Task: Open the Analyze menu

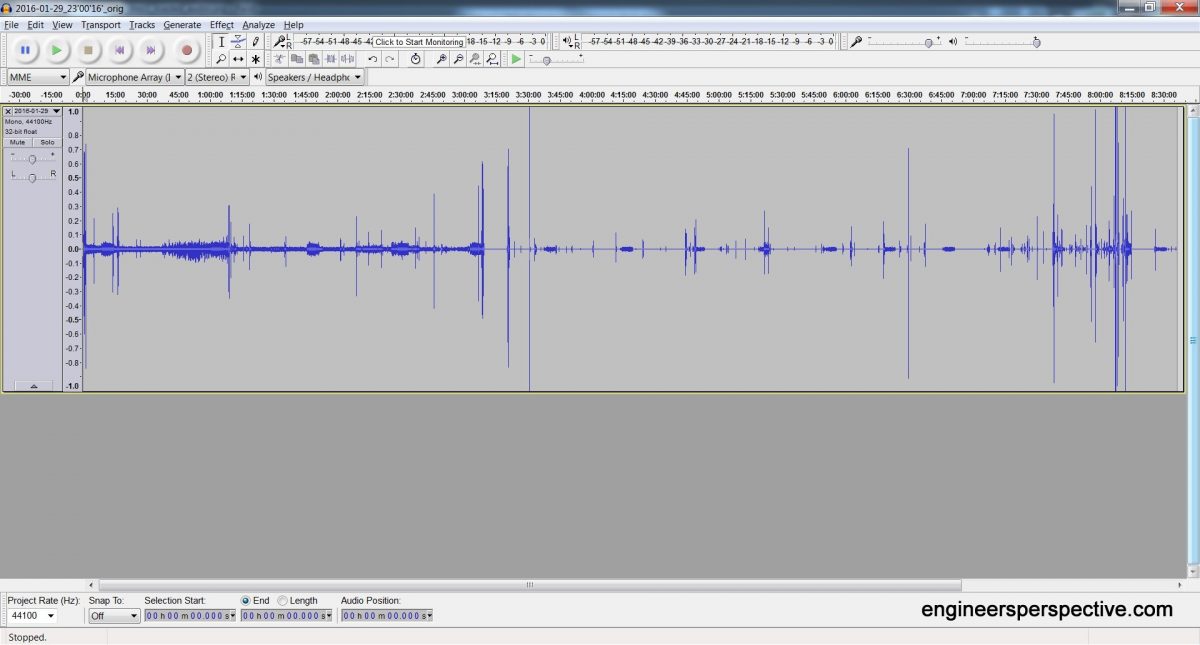Action: click(258, 24)
